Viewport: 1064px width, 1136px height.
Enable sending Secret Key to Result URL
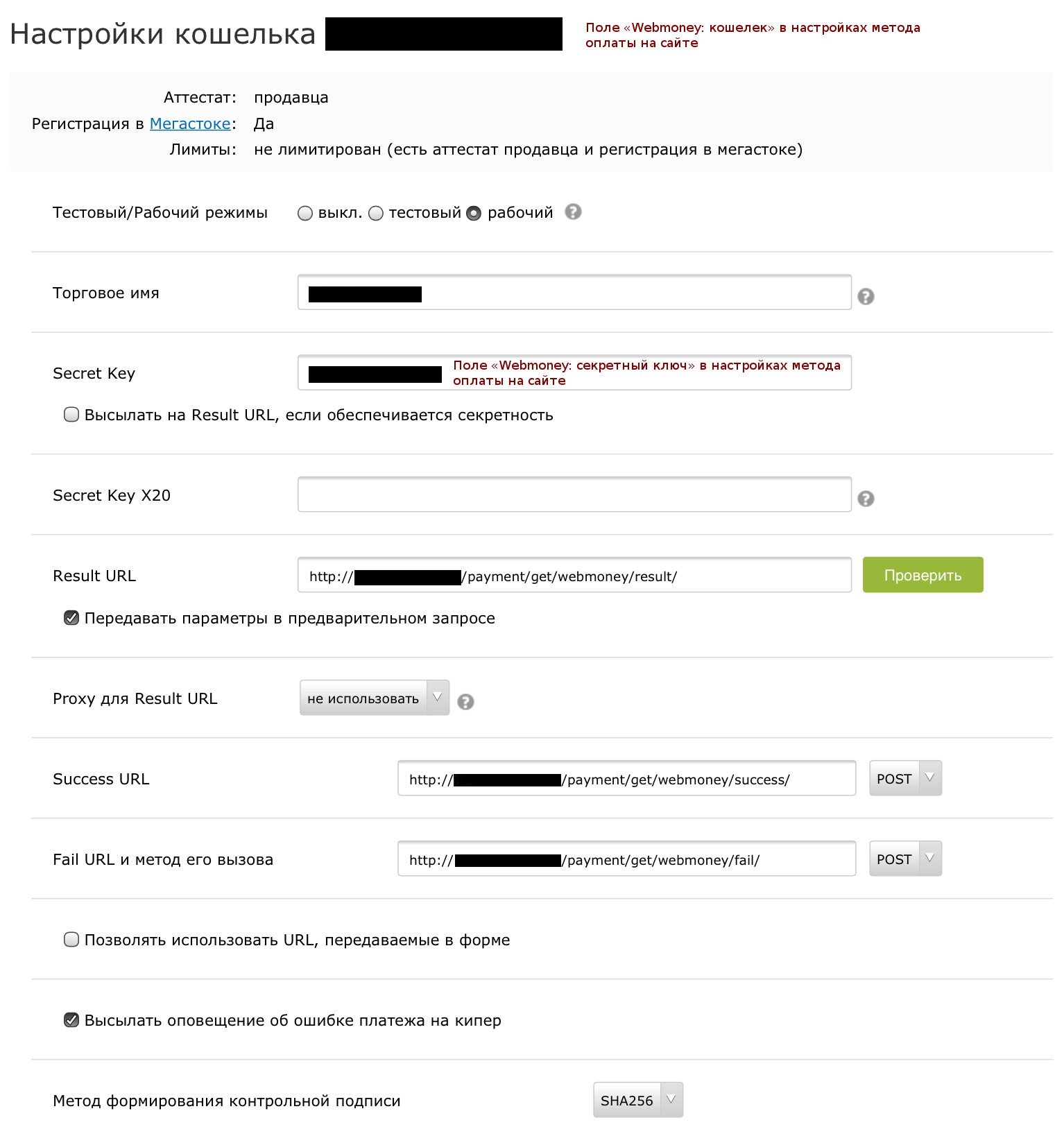[x=71, y=415]
